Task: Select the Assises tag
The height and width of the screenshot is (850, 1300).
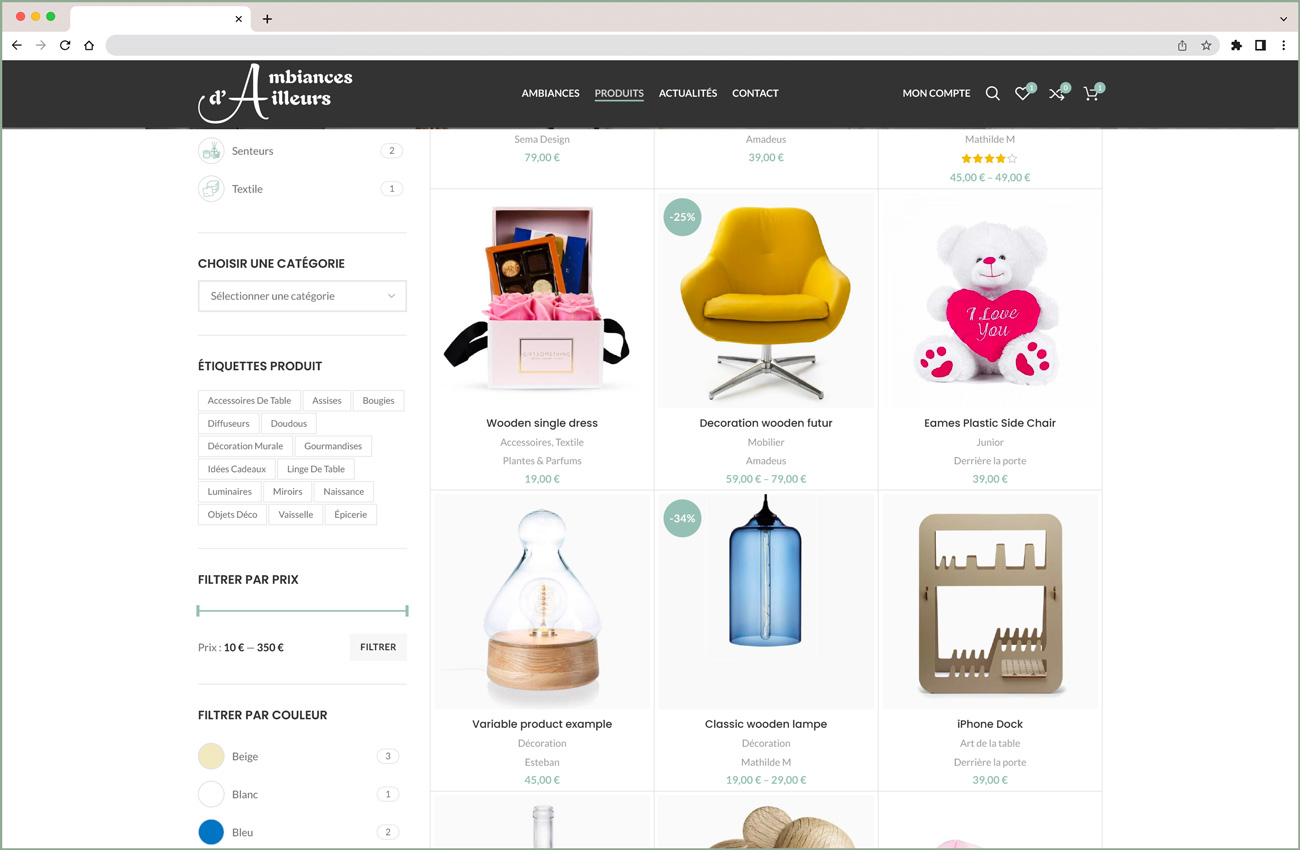Action: 327,401
